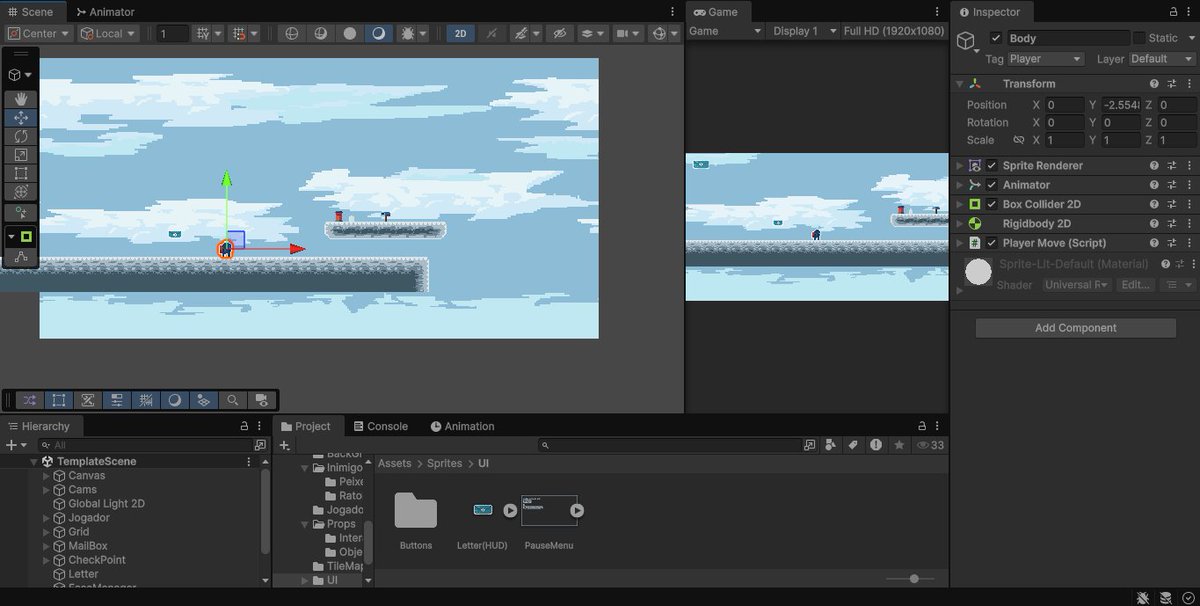Select the PauseMenu asset thumbnail

click(549, 510)
